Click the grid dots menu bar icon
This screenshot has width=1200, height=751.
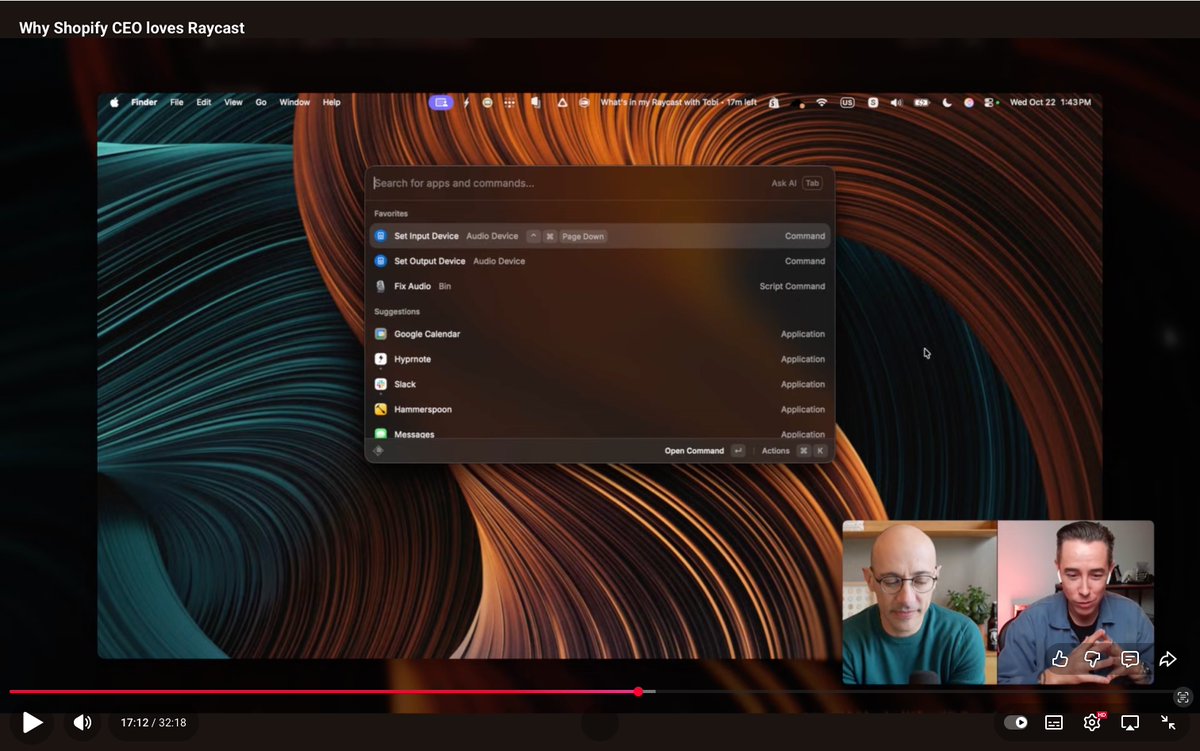click(x=510, y=102)
